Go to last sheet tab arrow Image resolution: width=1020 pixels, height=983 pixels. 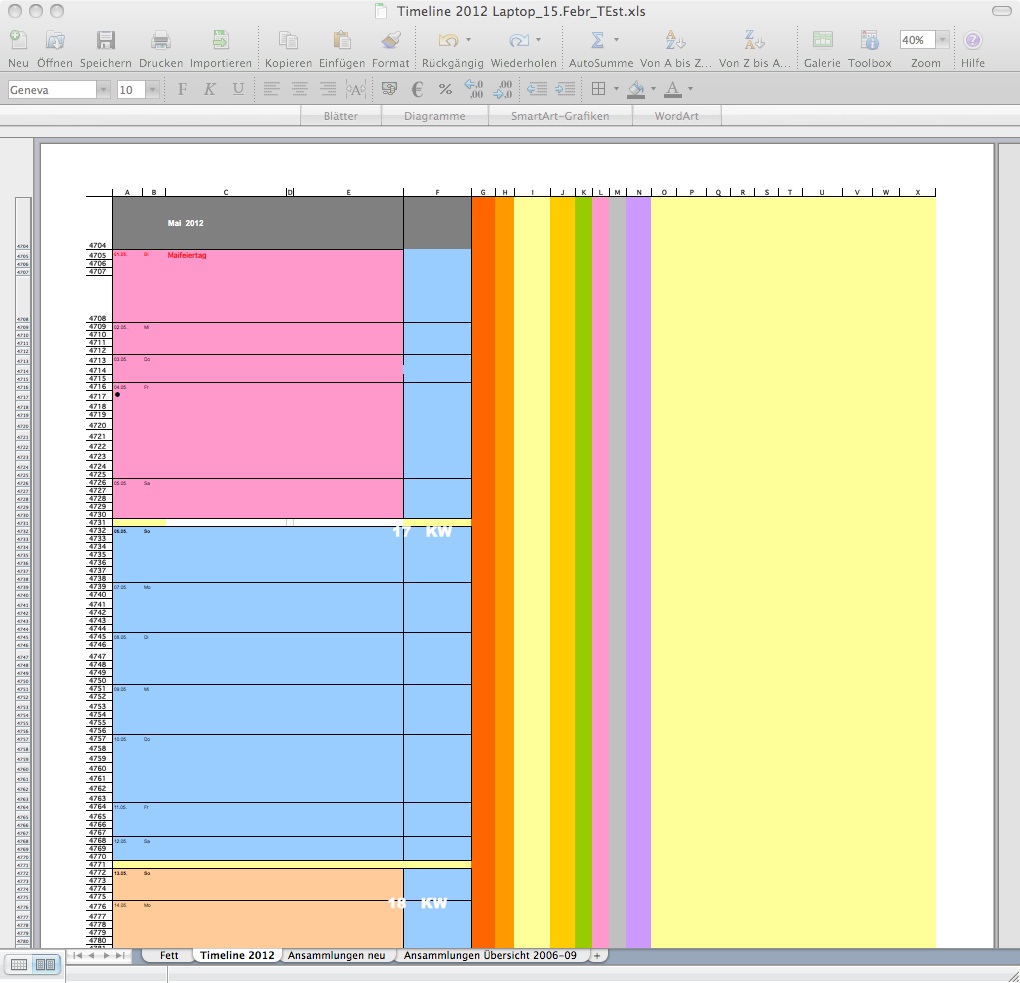120,955
